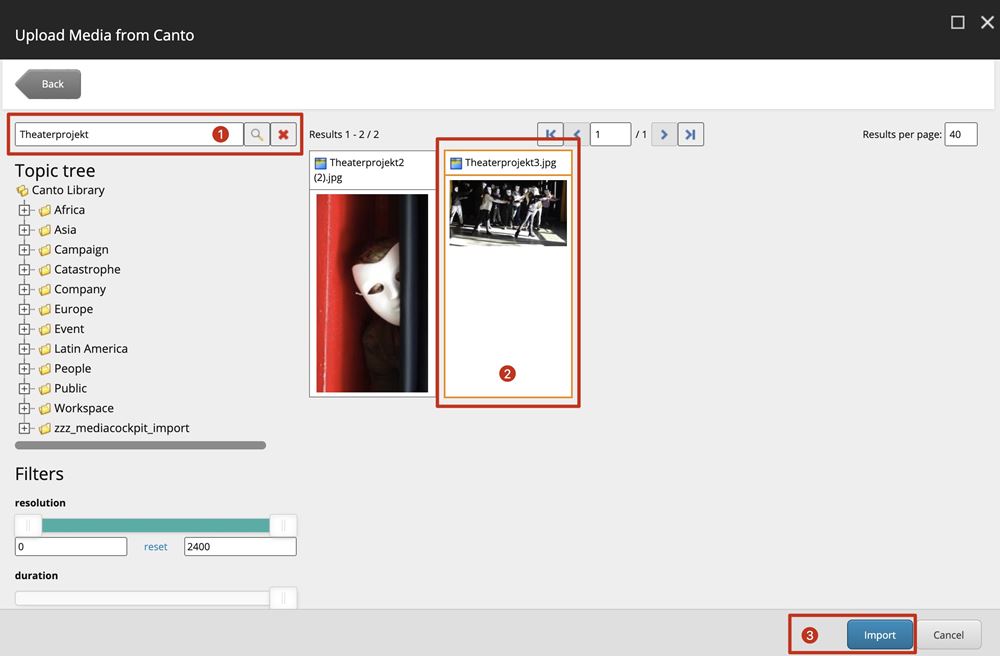The width and height of the screenshot is (1000, 656).
Task: Click the Cancel button
Action: click(948, 635)
